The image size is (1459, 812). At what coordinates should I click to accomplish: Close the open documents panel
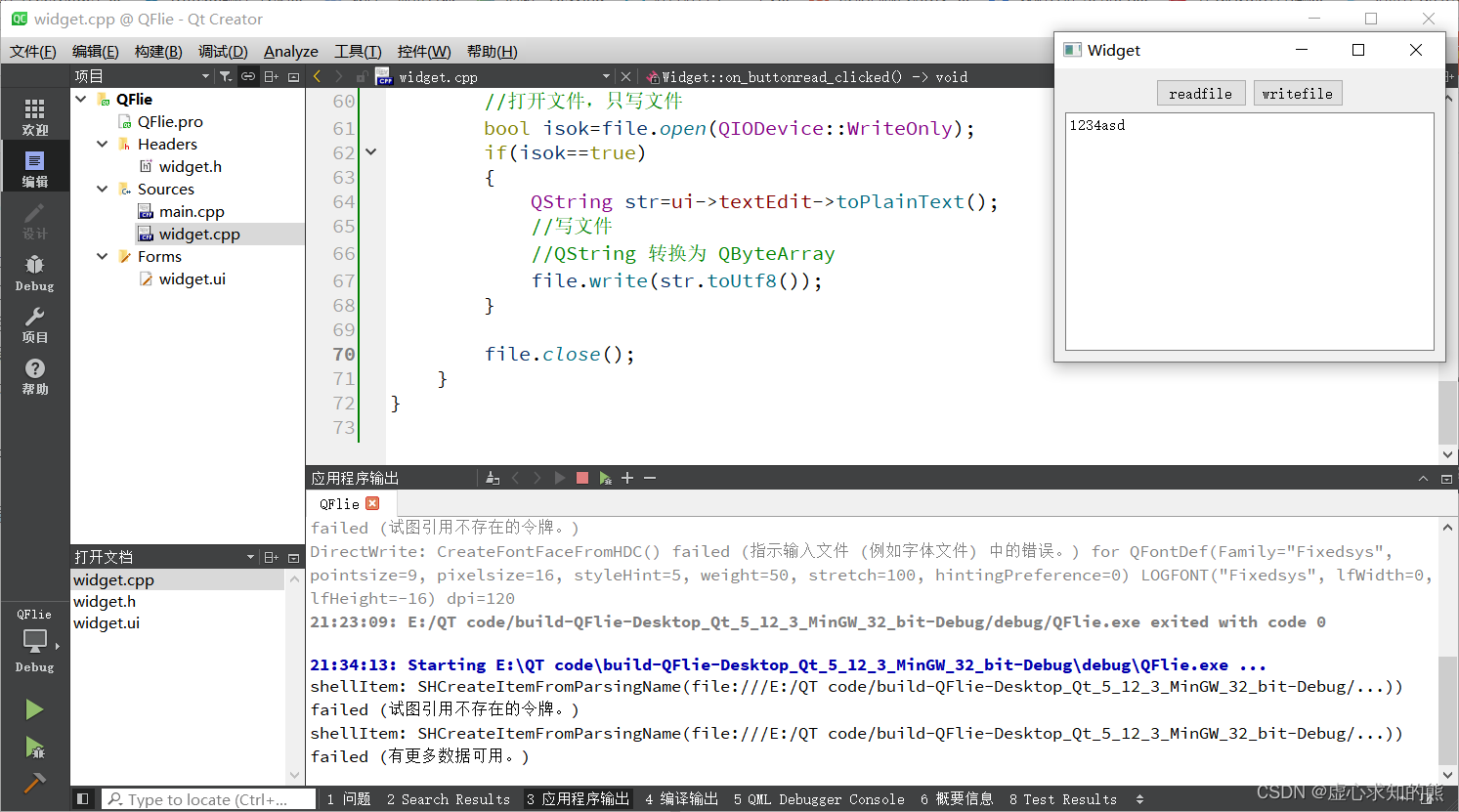(293, 557)
